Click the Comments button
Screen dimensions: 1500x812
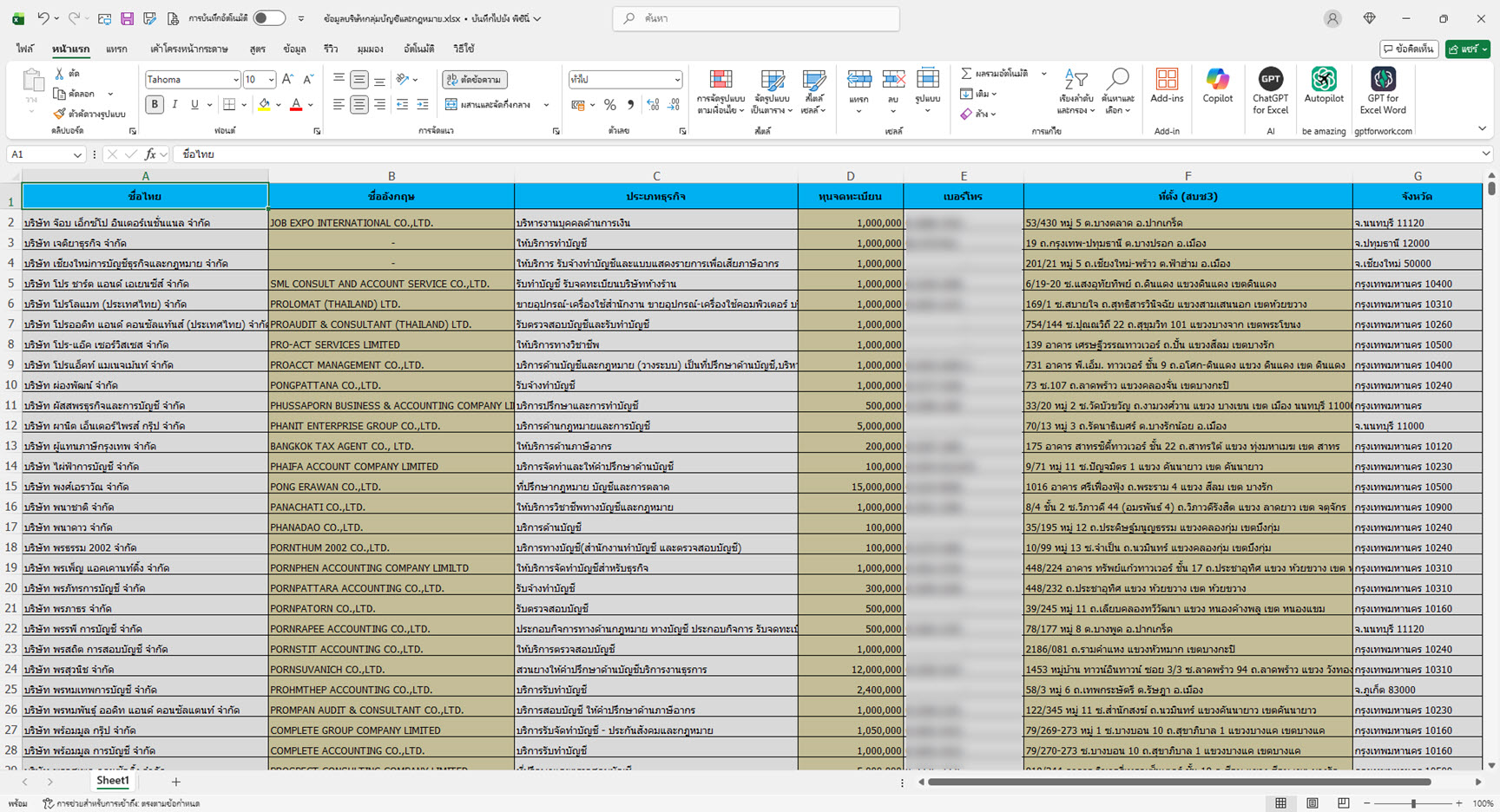pyautogui.click(x=1409, y=49)
